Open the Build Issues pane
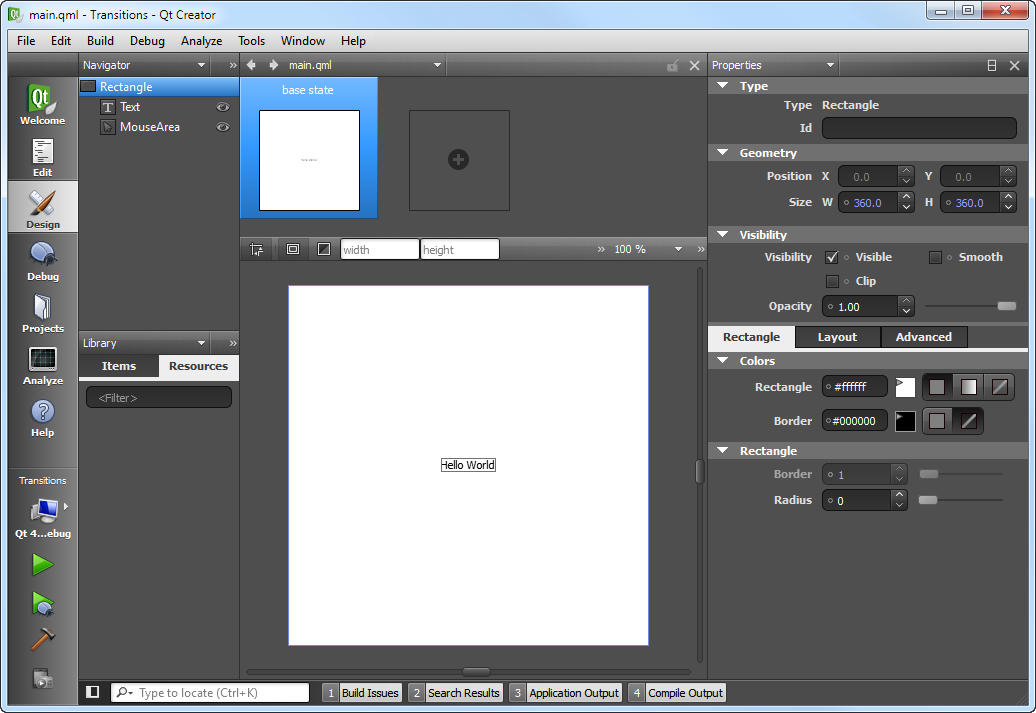The height and width of the screenshot is (713, 1036). tap(362, 693)
